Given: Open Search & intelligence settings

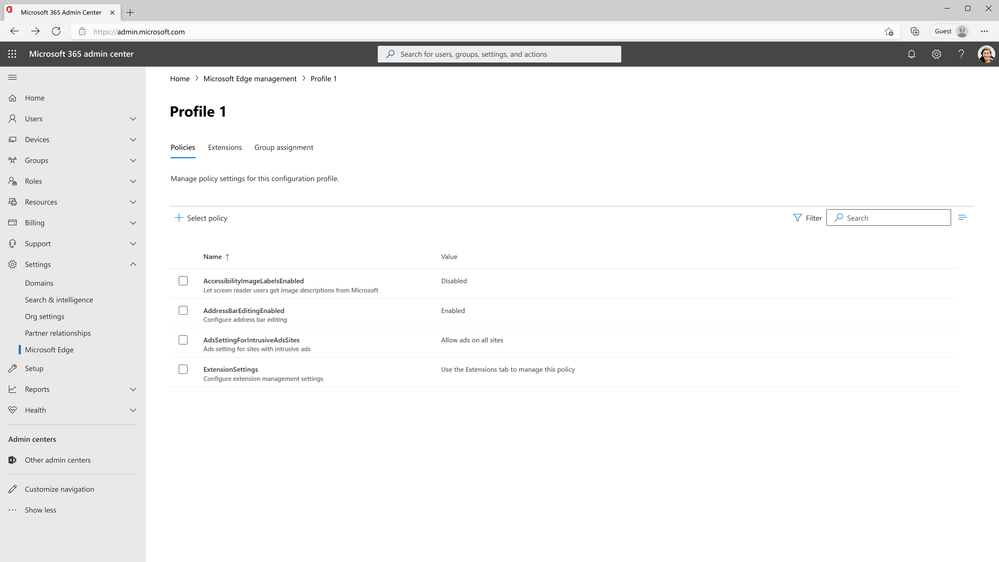Looking at the screenshot, I should [x=59, y=299].
